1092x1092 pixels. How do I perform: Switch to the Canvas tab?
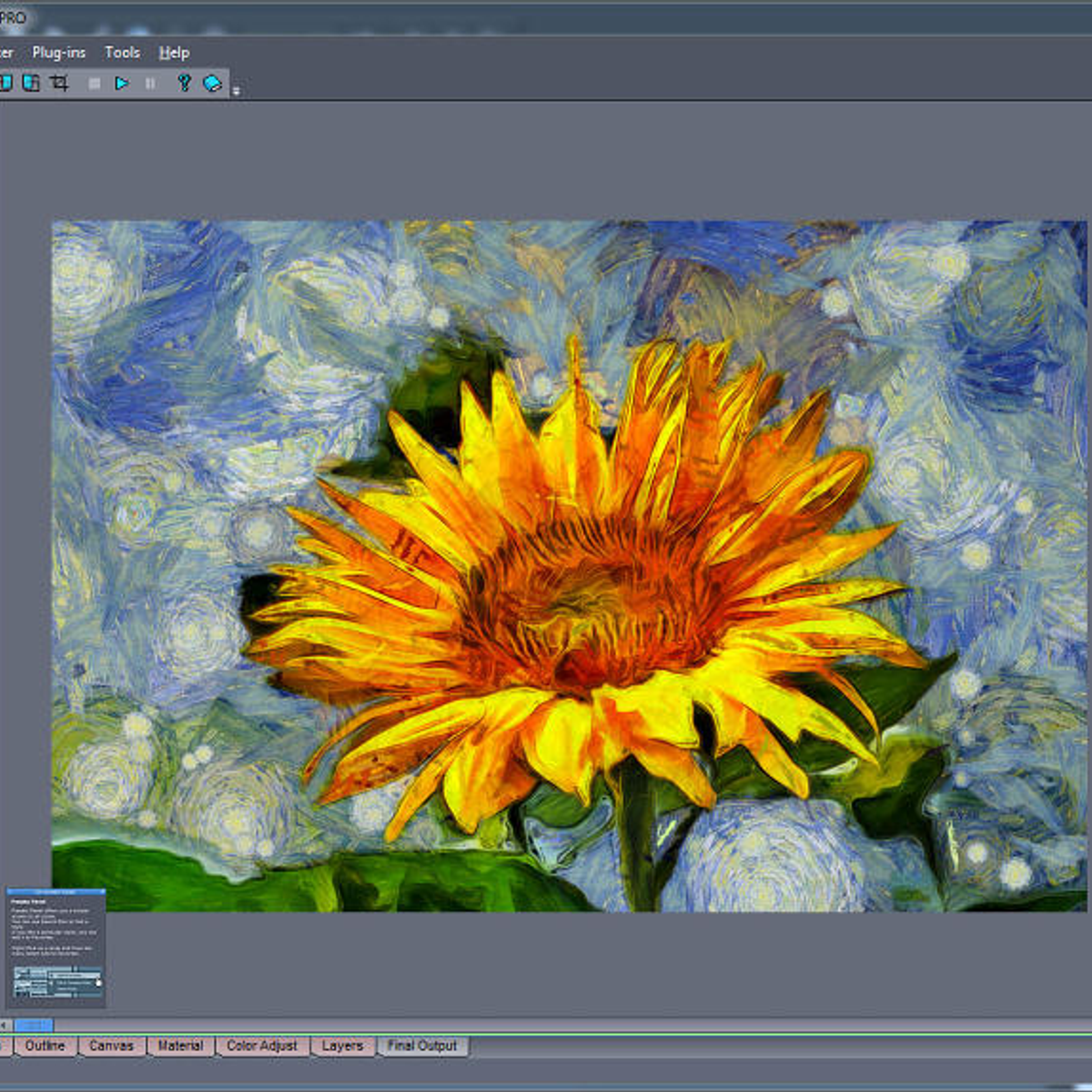pos(111,1046)
